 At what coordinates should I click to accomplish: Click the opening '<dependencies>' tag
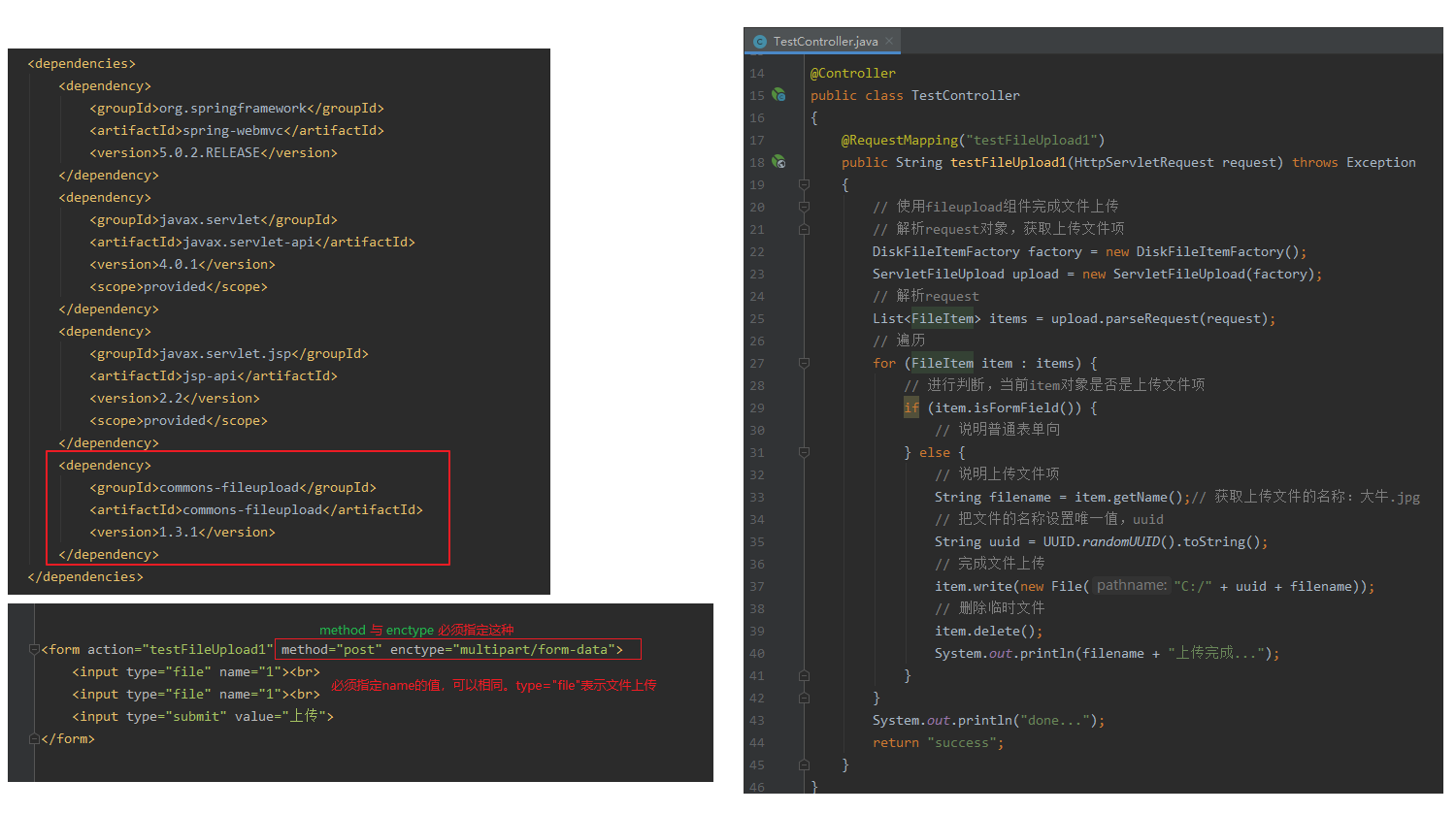82,63
